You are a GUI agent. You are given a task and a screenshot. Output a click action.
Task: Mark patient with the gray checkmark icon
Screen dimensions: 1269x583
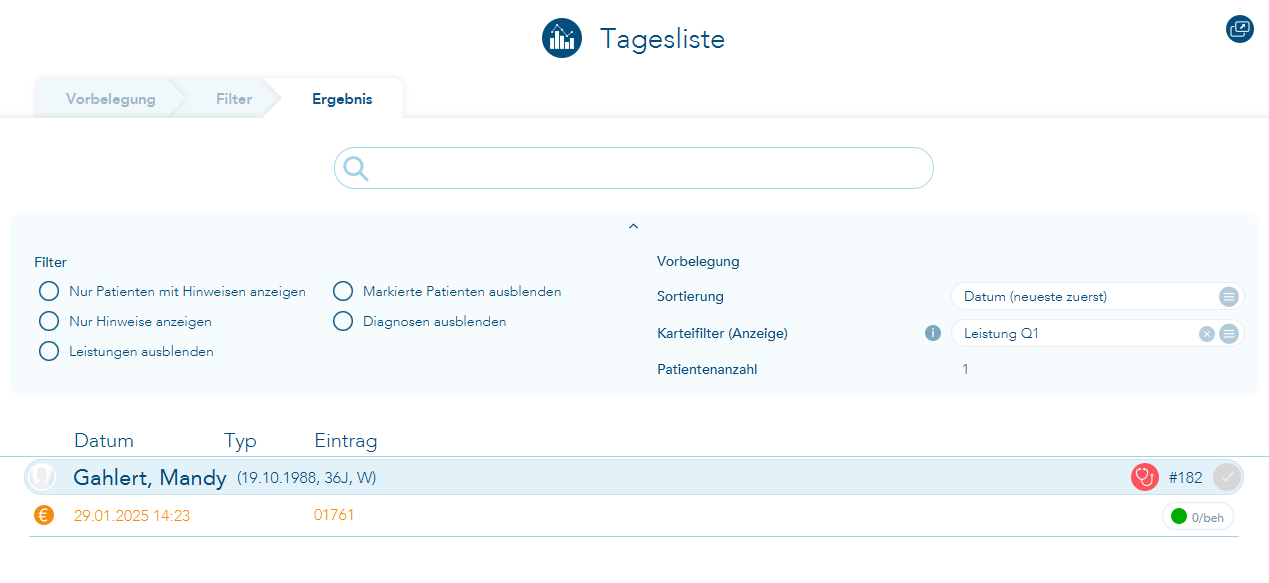click(1227, 477)
